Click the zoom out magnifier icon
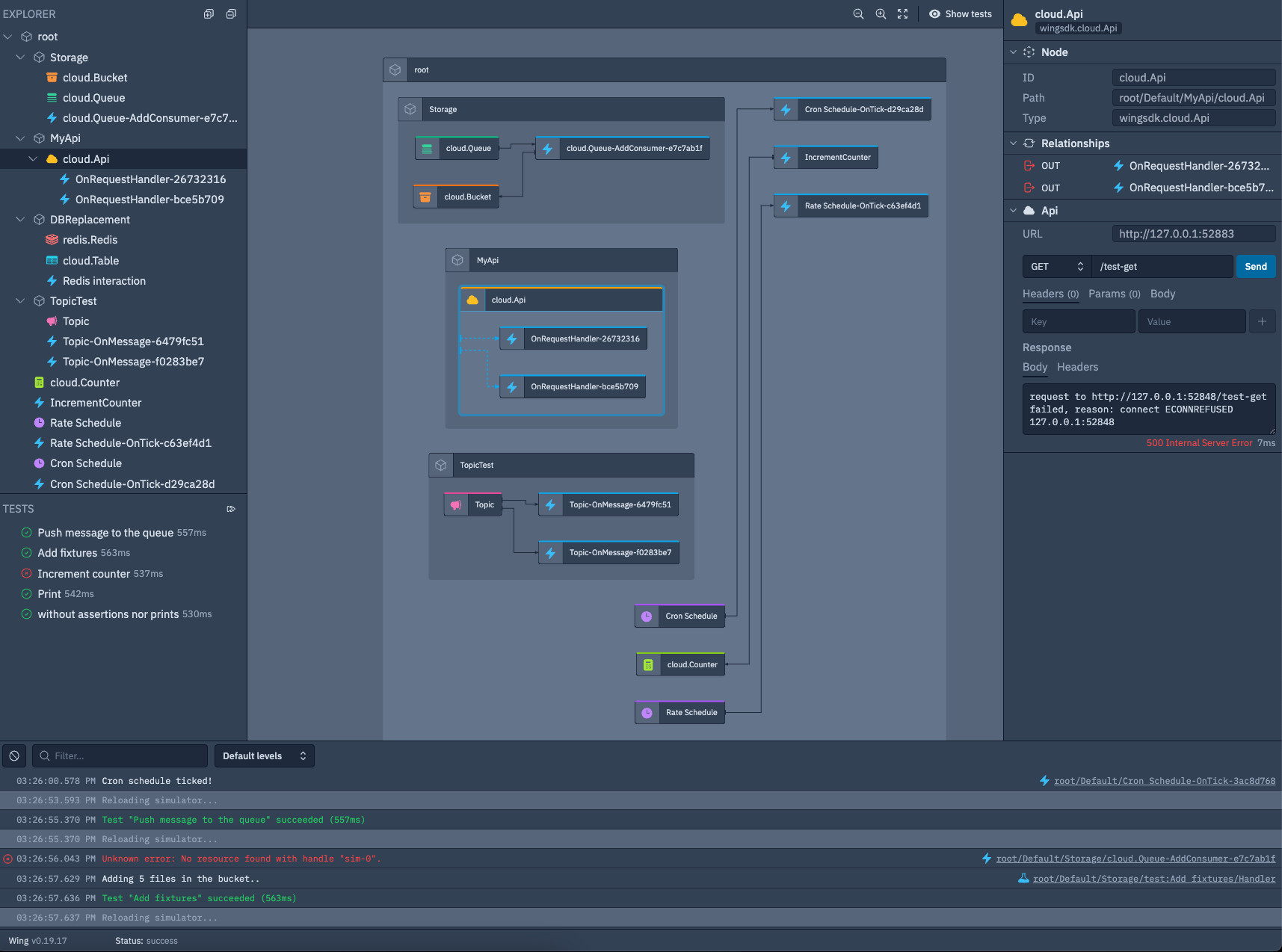 pos(858,14)
